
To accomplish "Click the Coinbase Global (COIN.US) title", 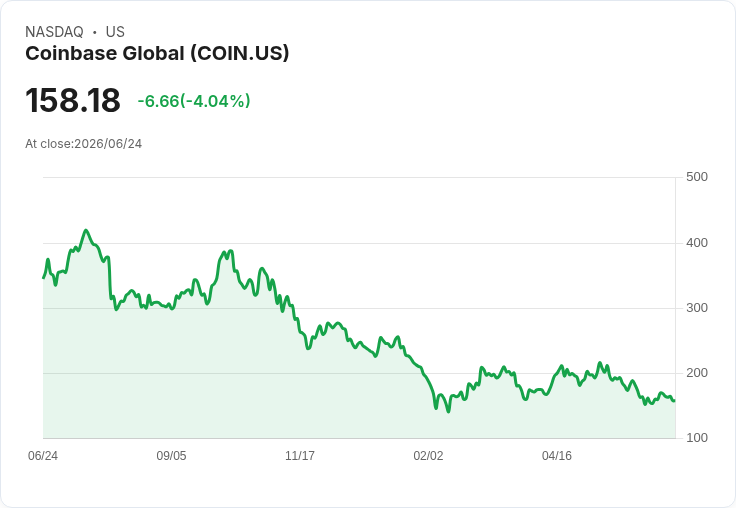I will click(x=157, y=53).
